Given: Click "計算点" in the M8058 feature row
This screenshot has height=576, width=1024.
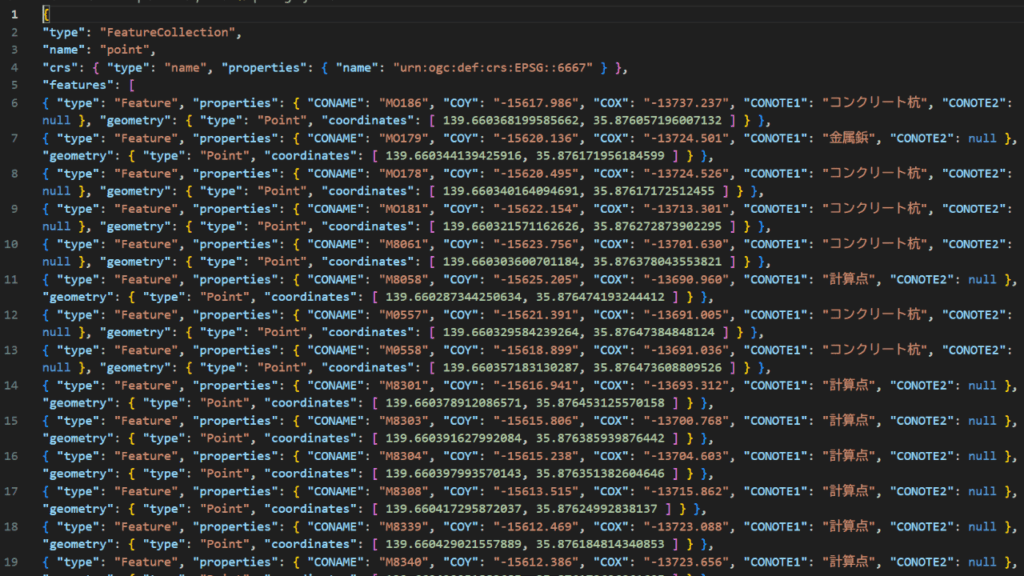Looking at the screenshot, I should click(849, 279).
